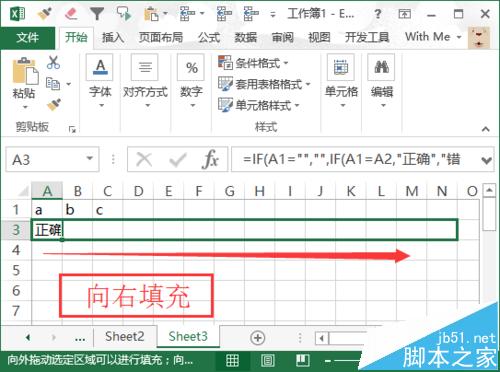Go to previous sheet tab arrow
This screenshot has width=500, height=372.
(x=28, y=338)
